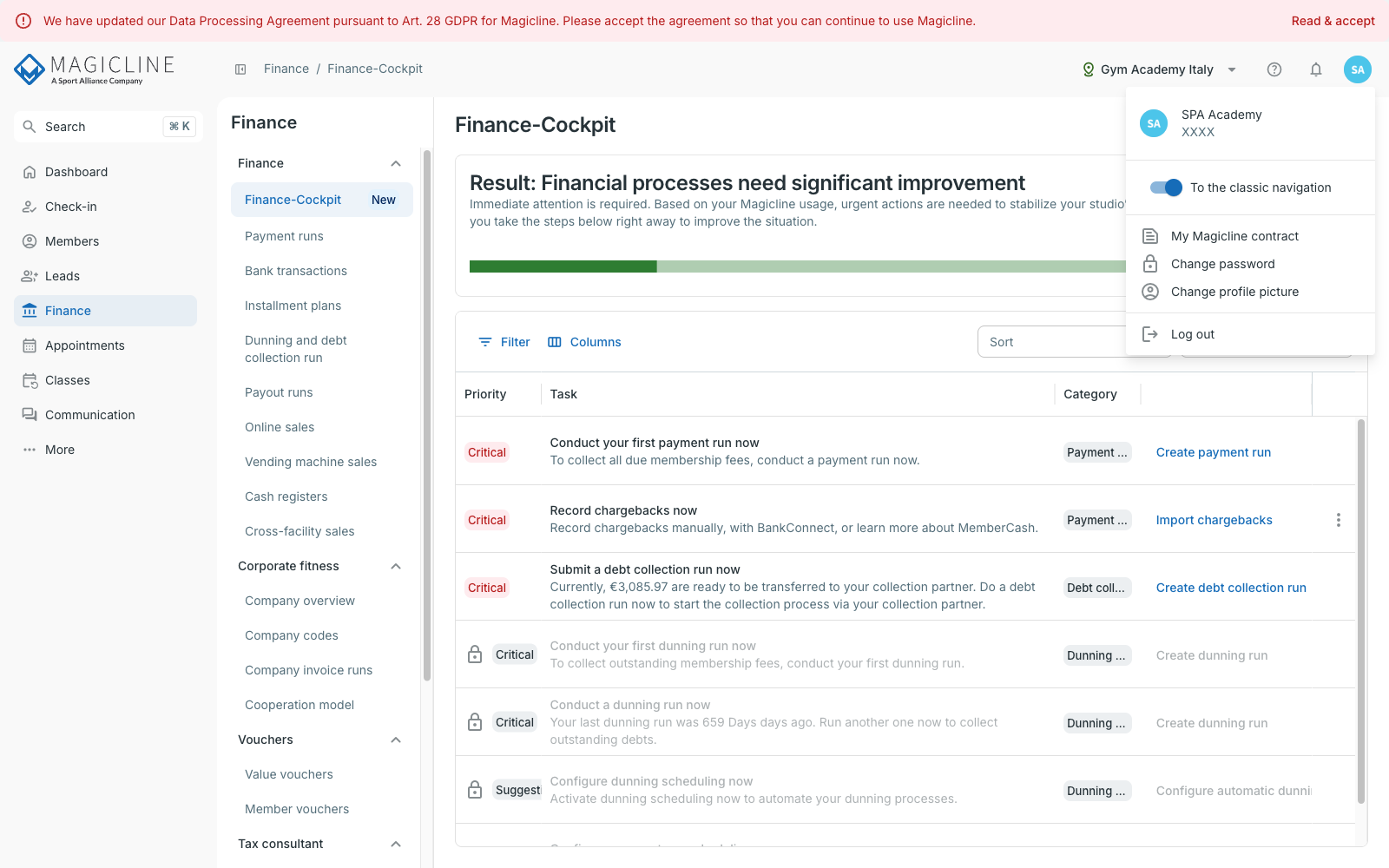Click the Leads icon in sidebar
The height and width of the screenshot is (868, 1389).
pos(30,276)
